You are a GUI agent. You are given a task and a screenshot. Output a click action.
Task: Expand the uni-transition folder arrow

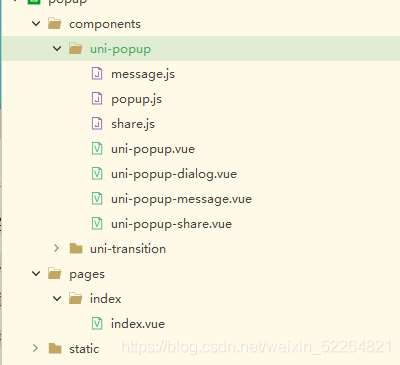click(56, 248)
